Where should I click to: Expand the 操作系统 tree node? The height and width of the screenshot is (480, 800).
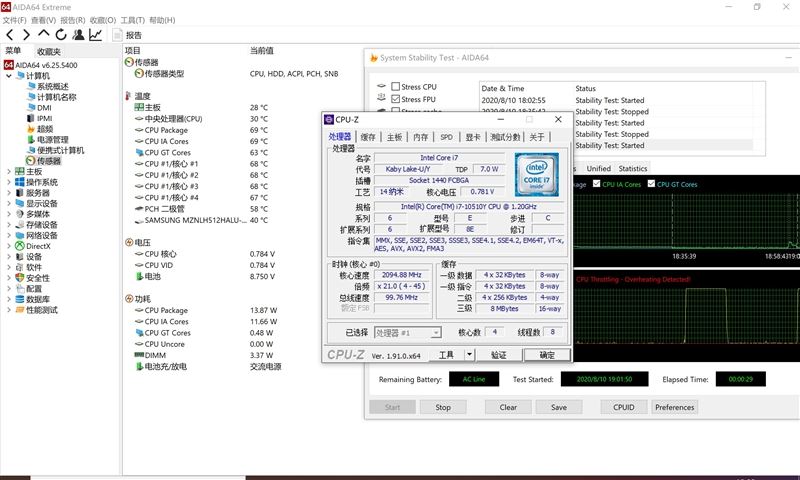pyautogui.click(x=9, y=182)
